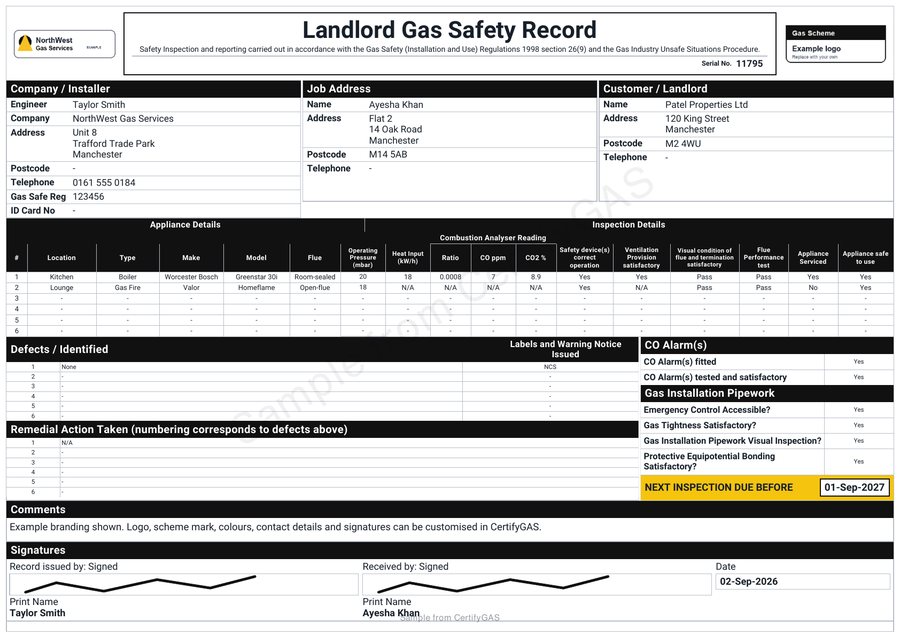The image size is (900, 636).
Task: Click CO Alarm(s) tested and satisfactory Yes
Action: (859, 377)
